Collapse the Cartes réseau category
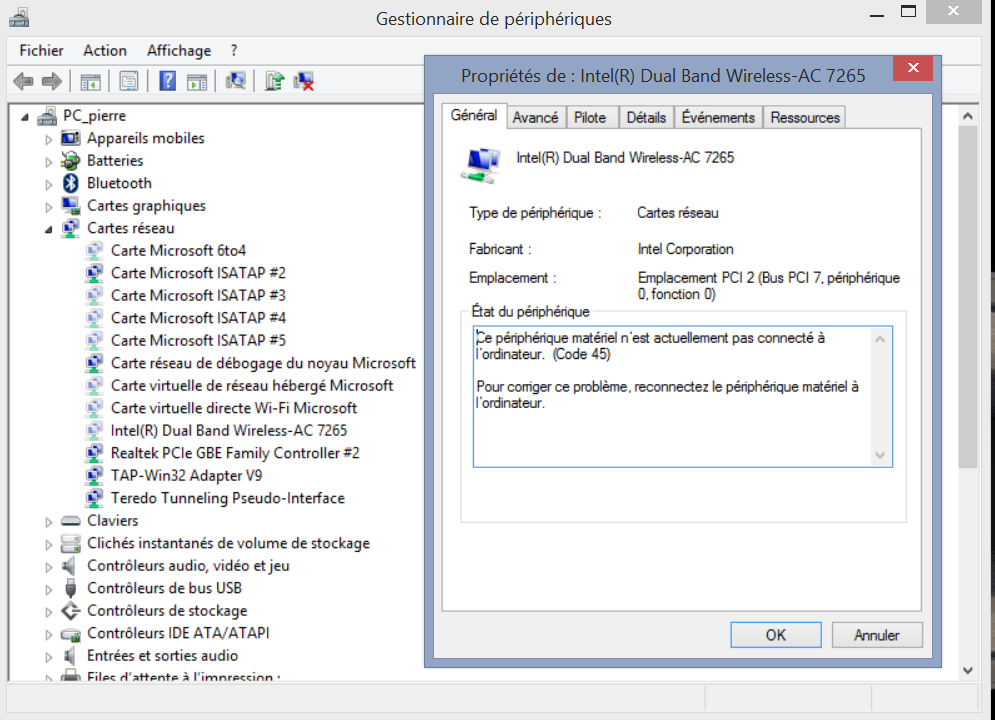The image size is (995, 720). click(x=48, y=229)
